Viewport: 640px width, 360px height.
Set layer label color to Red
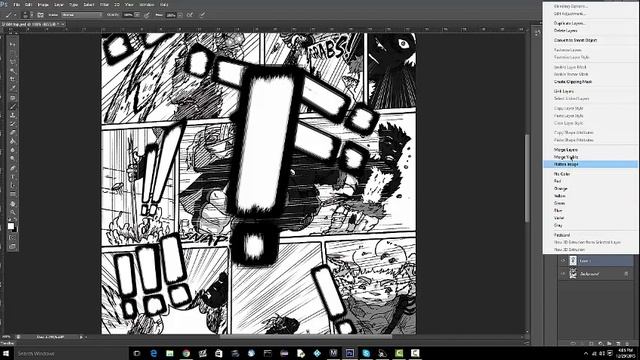pyautogui.click(x=590, y=181)
